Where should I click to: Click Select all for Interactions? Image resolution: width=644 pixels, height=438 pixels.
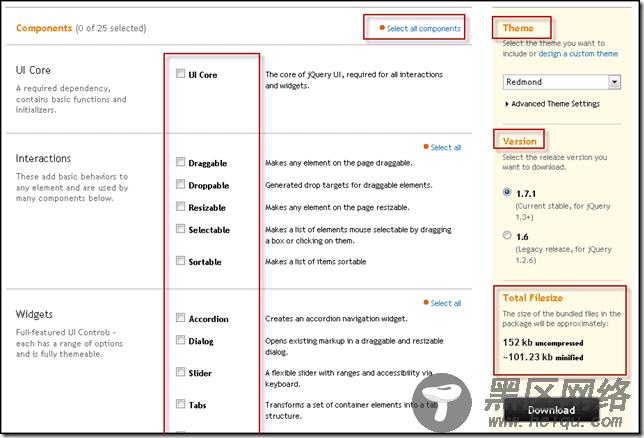point(446,148)
